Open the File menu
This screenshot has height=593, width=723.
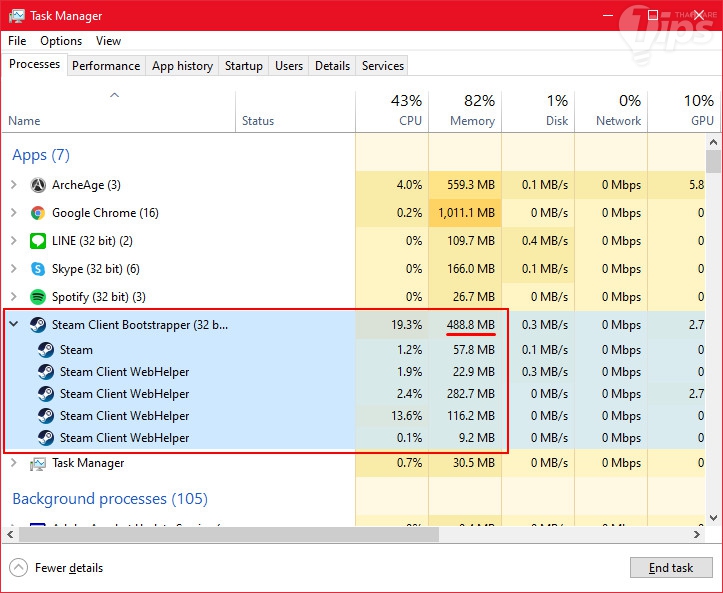pyautogui.click(x=17, y=41)
